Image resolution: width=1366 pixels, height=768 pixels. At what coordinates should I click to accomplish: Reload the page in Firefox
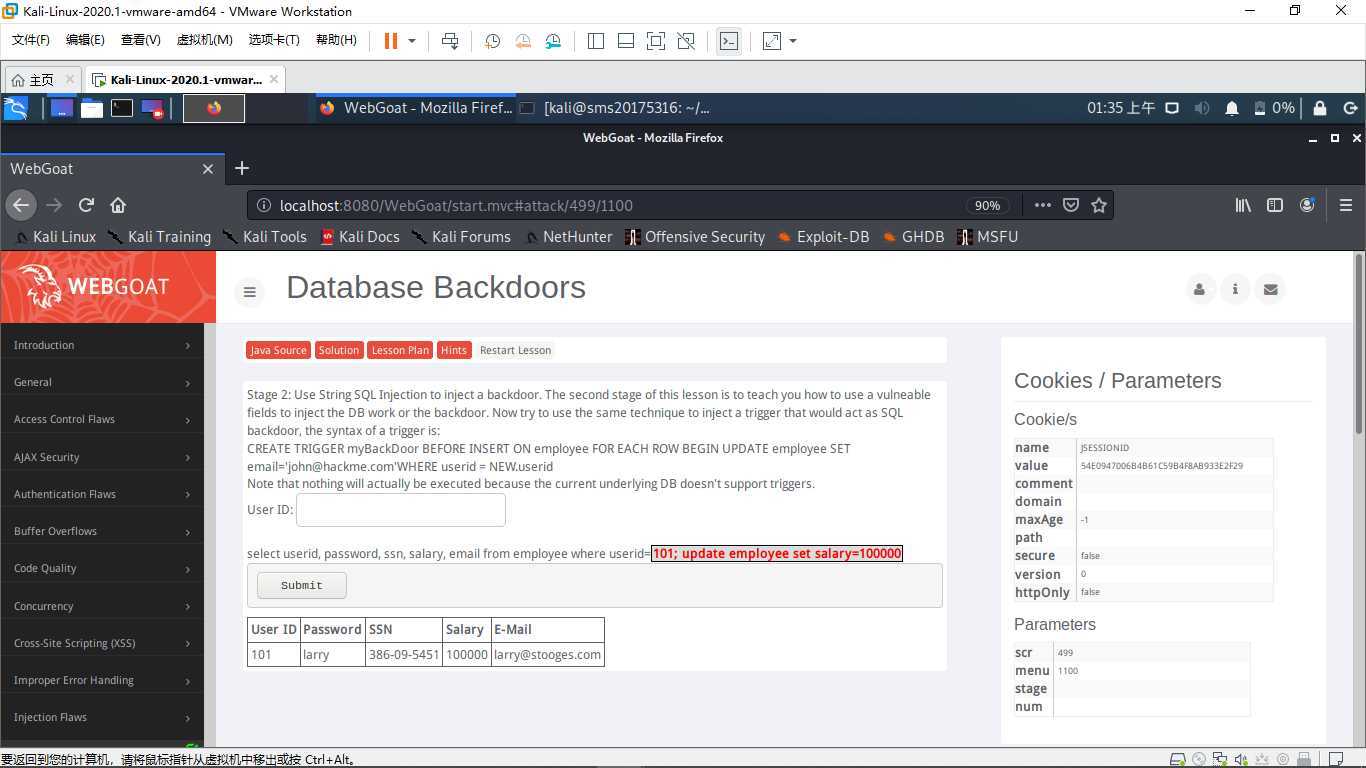pyautogui.click(x=86, y=205)
